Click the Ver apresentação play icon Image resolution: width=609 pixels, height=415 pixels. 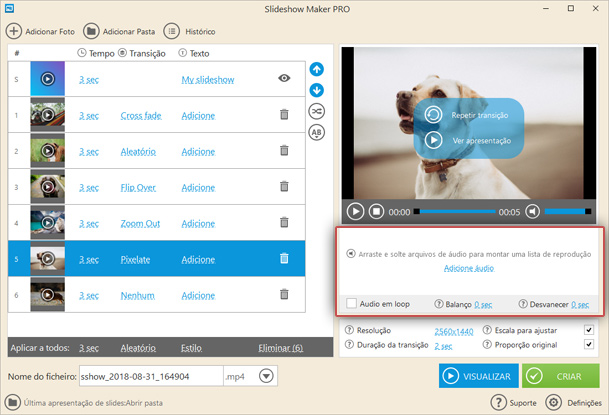point(433,140)
